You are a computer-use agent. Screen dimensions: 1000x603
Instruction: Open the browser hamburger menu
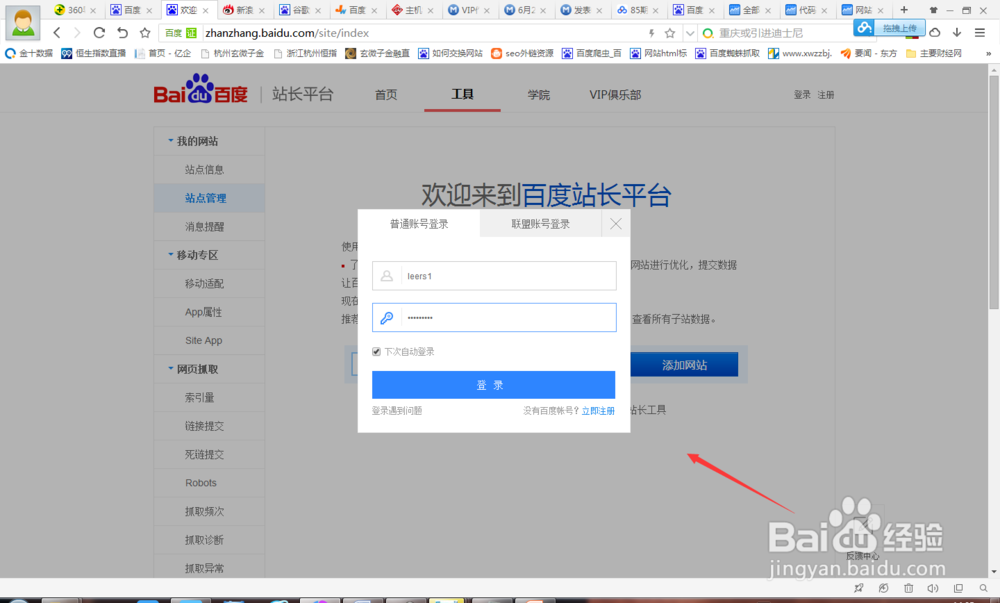coord(980,33)
